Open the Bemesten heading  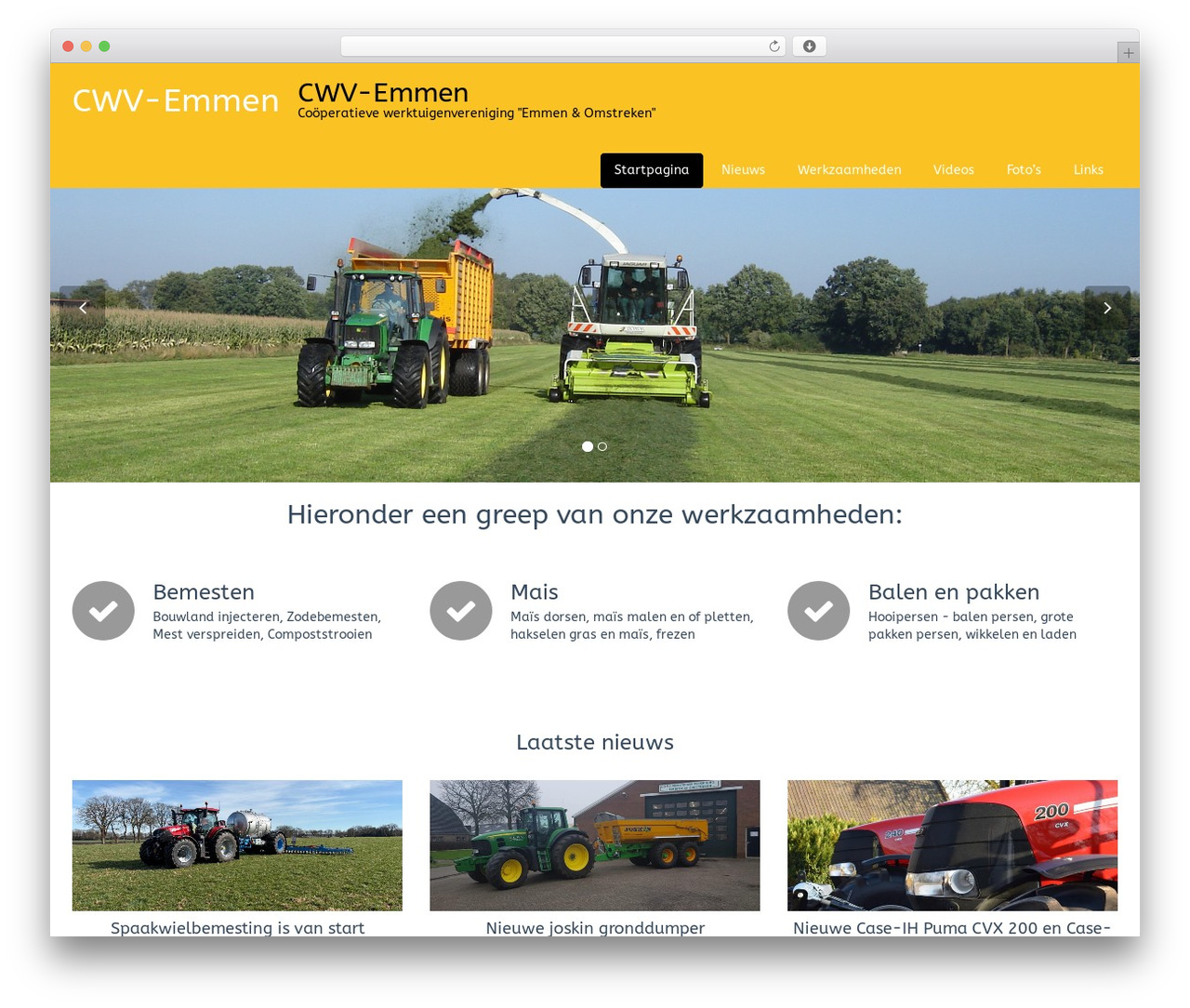(x=204, y=592)
